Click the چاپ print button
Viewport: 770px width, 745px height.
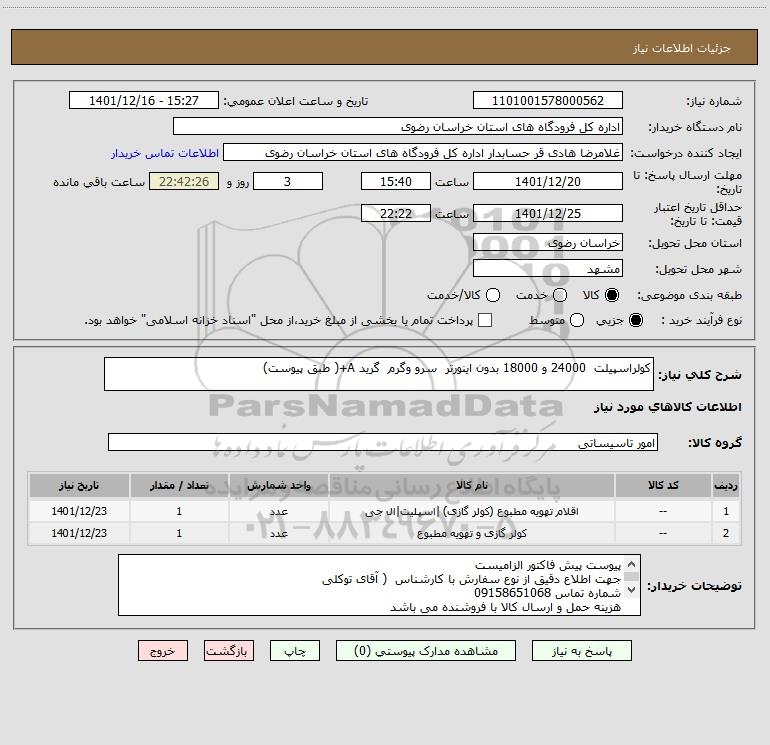(295, 651)
